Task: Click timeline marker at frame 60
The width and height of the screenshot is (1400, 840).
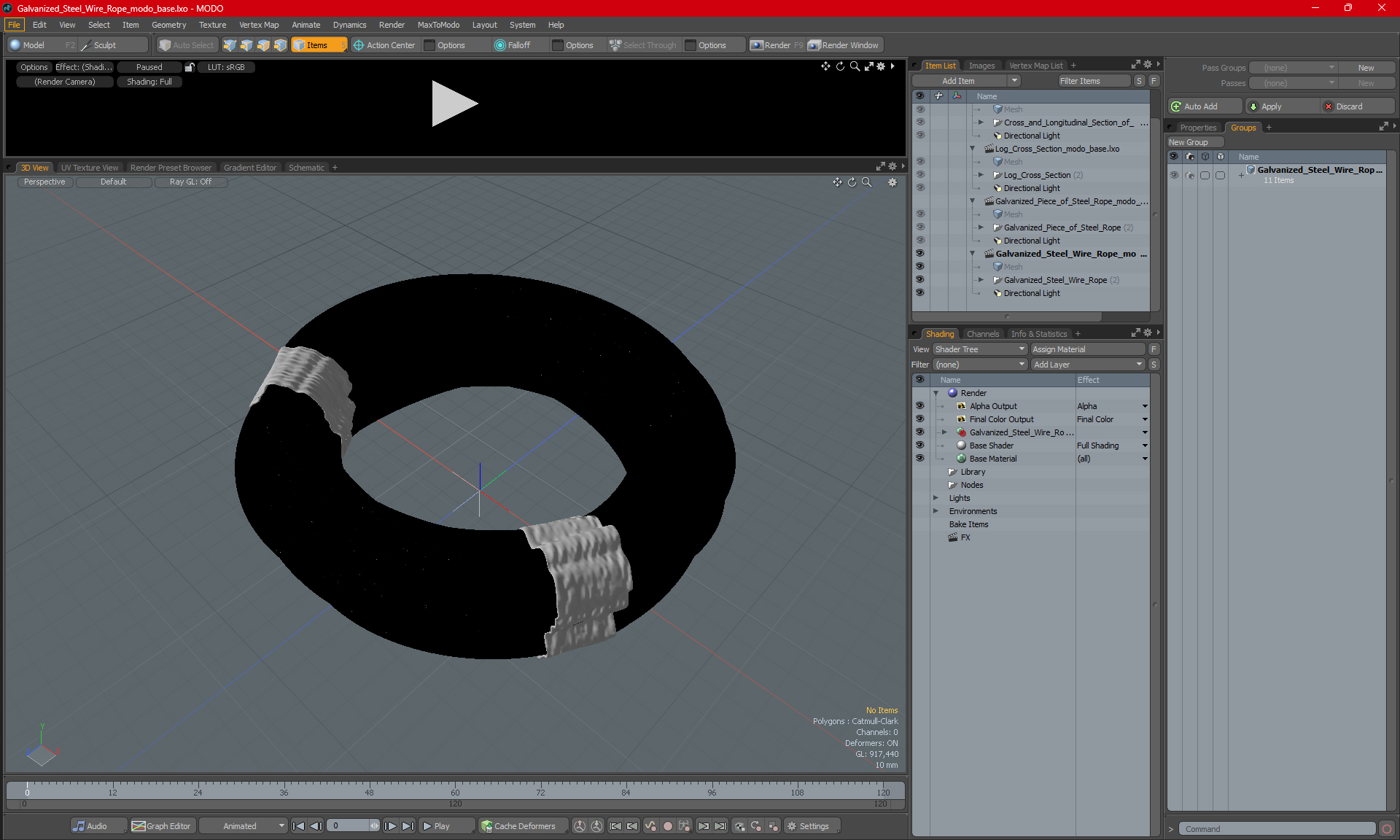Action: click(455, 791)
